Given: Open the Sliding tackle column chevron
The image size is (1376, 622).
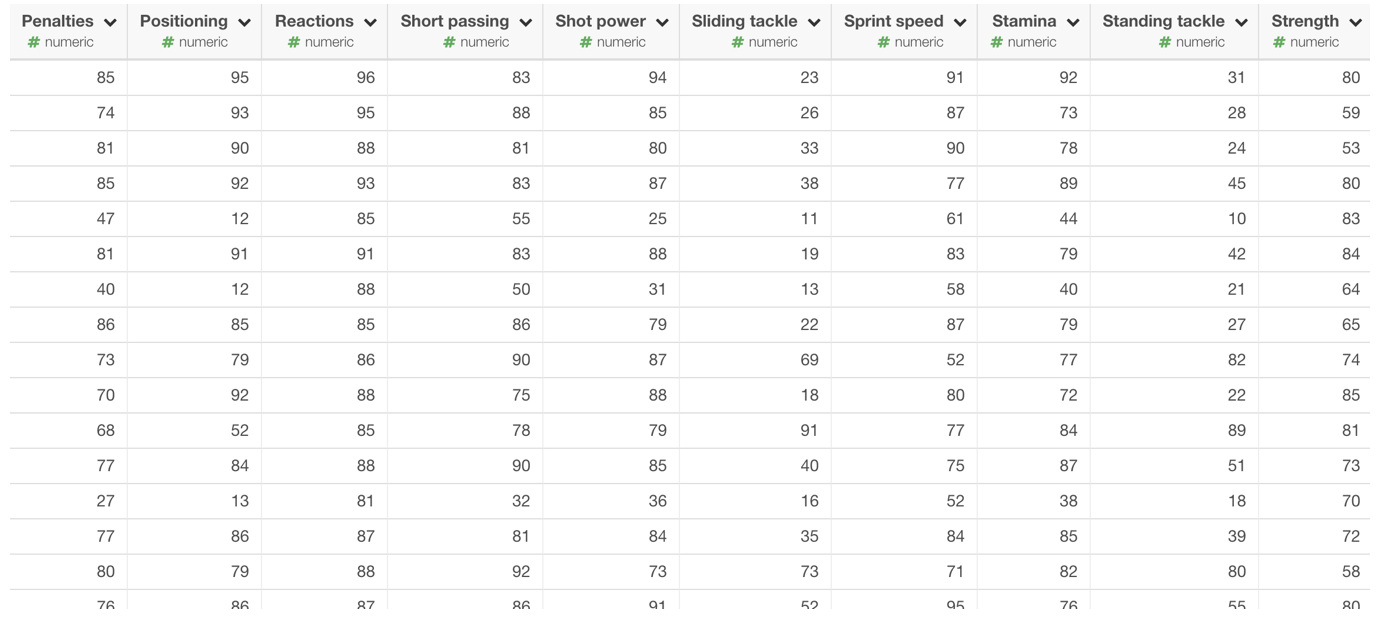Looking at the screenshot, I should [x=814, y=22].
